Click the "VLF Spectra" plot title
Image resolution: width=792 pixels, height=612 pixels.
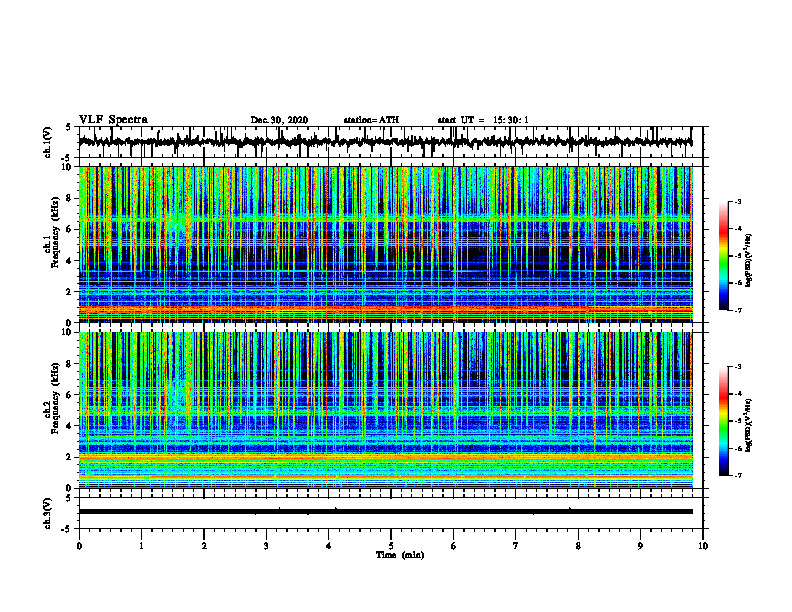113,120
